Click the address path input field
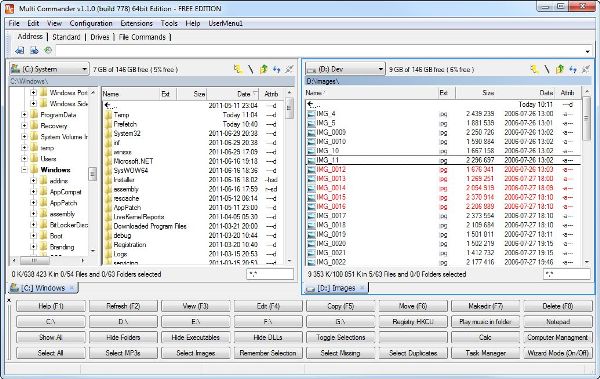This screenshot has width=600, height=379. pyautogui.click(x=320, y=51)
